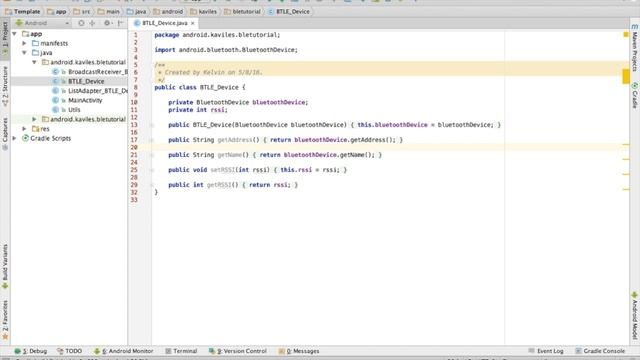
Task: Open the Maven Projects side panel
Action: (635, 47)
